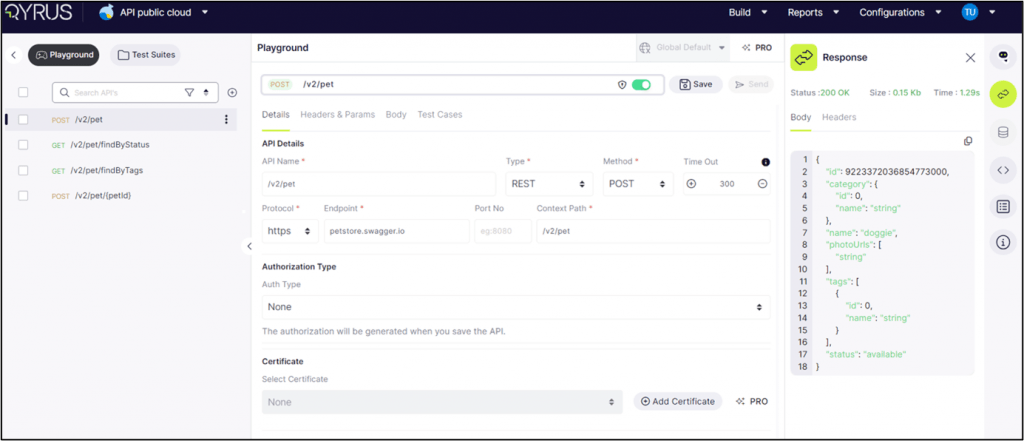Click the Time Out info icon
Screen dimensions: 1024x441
[765, 162]
